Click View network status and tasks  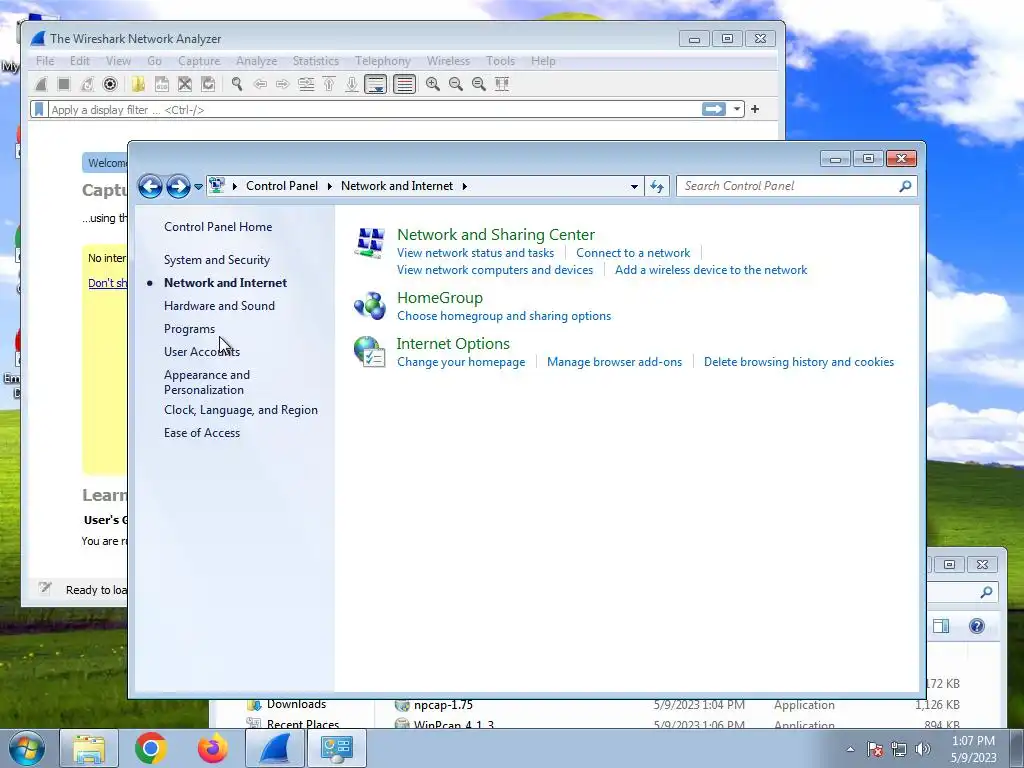(475, 253)
